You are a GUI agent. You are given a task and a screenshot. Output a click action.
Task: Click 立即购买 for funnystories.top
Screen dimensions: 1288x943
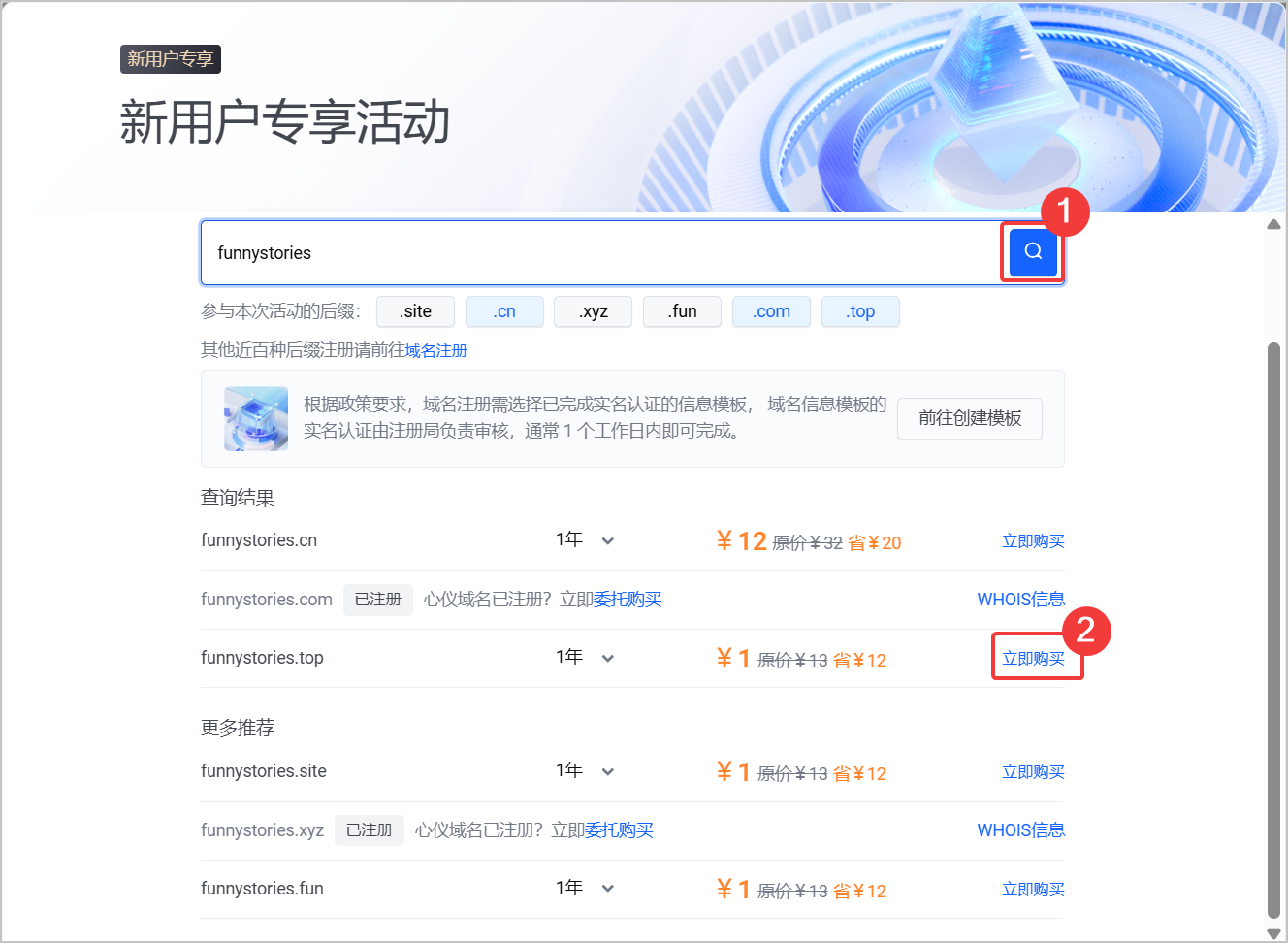1033,659
